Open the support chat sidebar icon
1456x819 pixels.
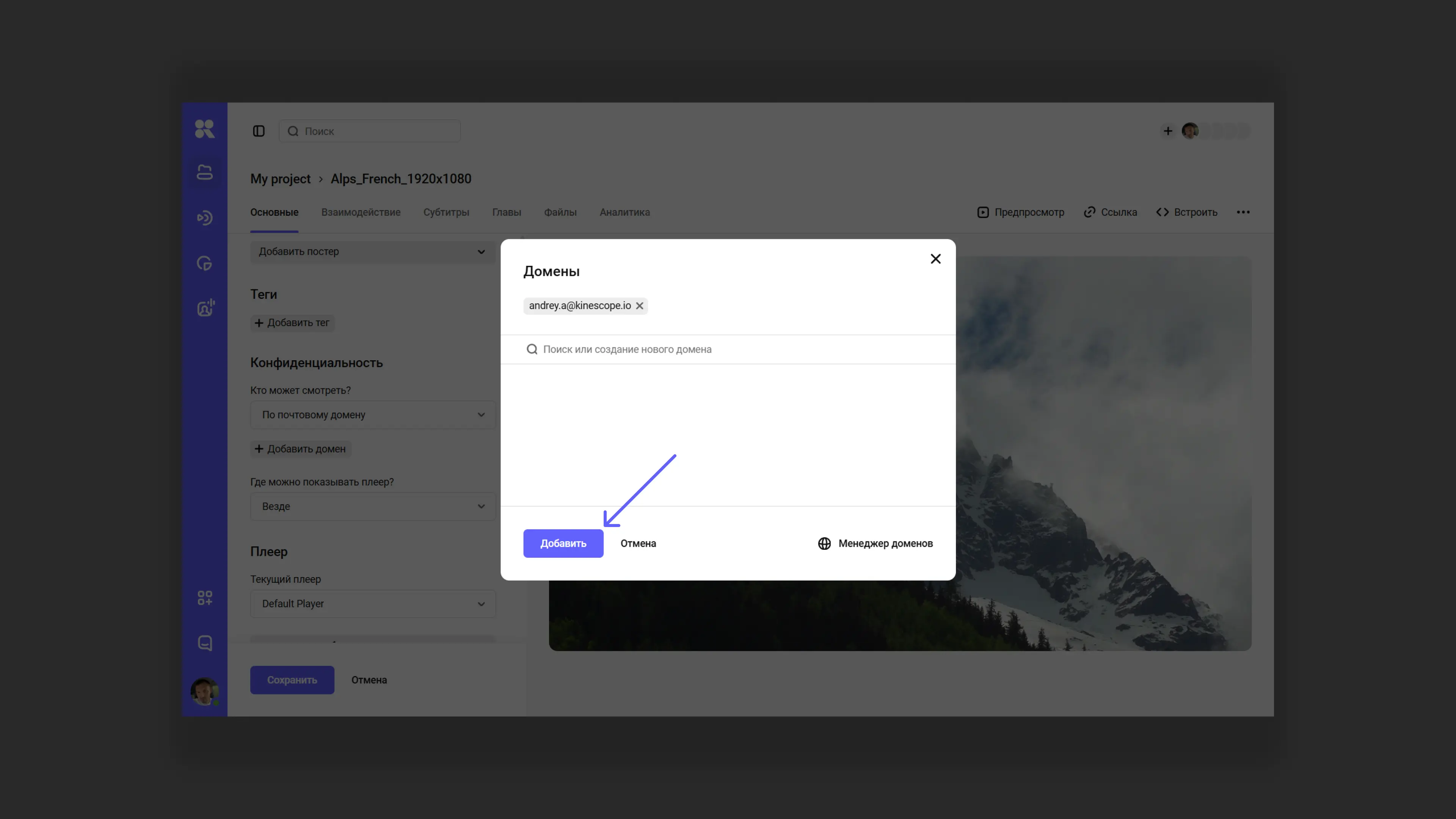[x=204, y=643]
